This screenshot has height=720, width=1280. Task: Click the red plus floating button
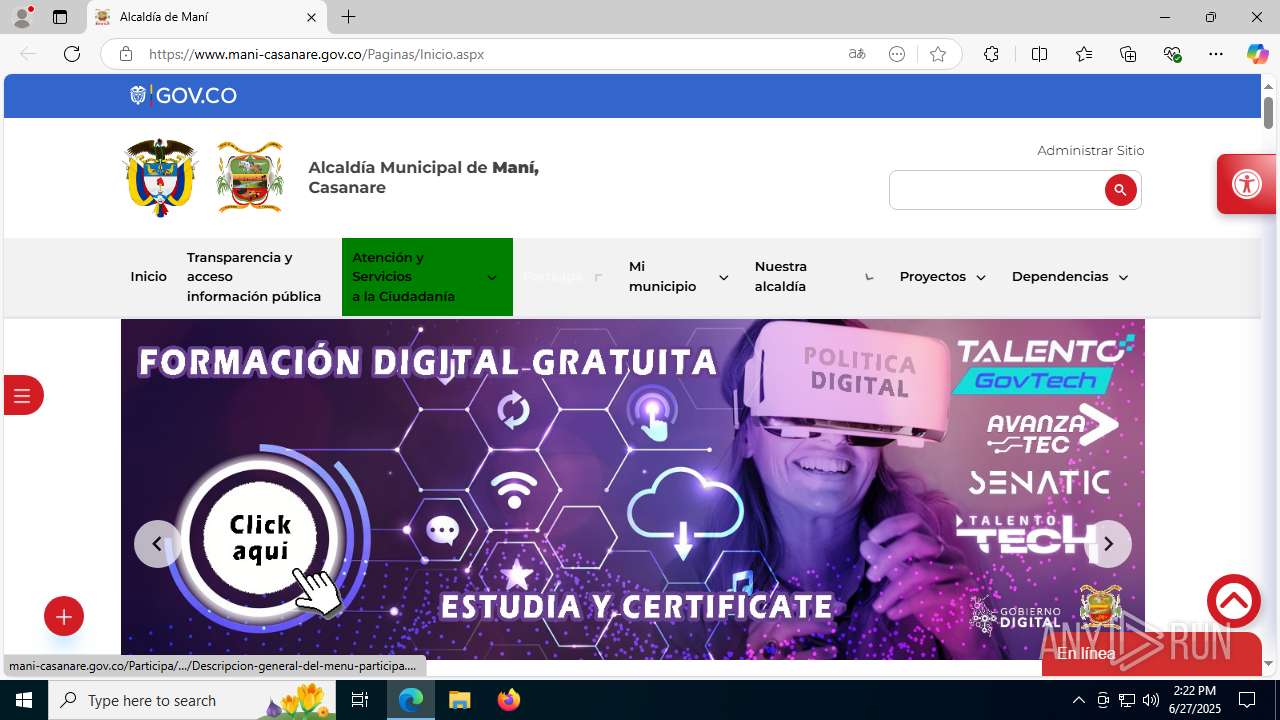point(64,617)
